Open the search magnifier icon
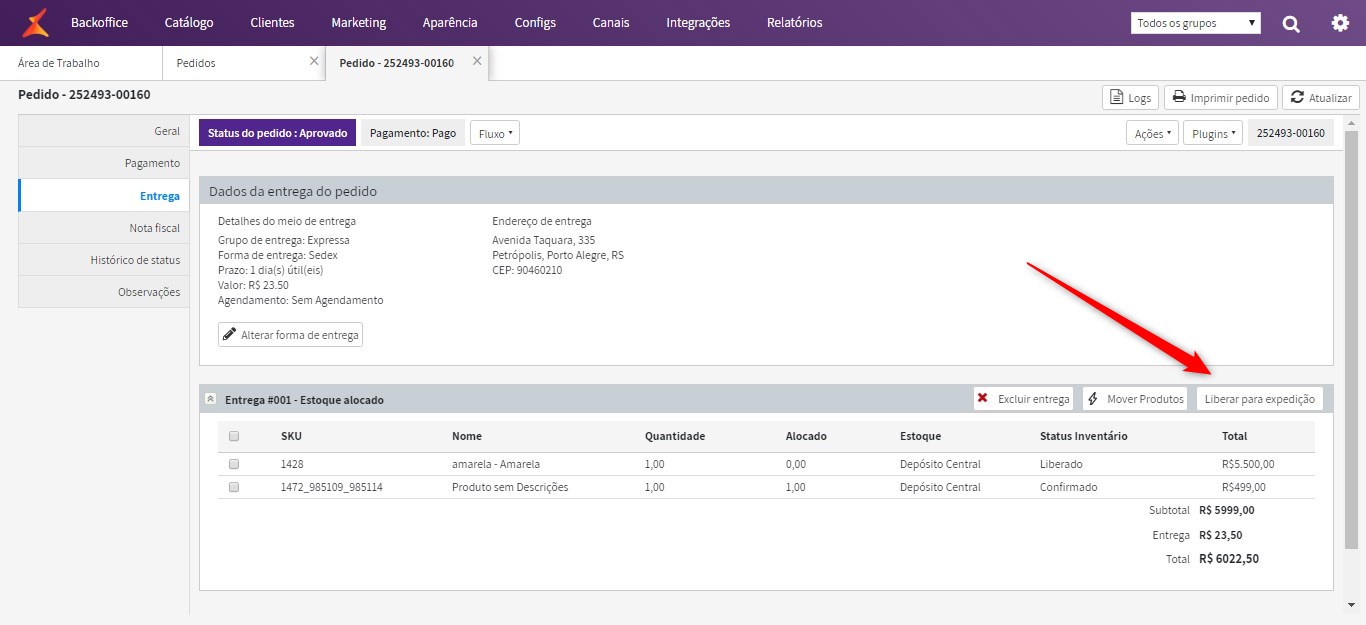The width and height of the screenshot is (1366, 625). (1291, 23)
